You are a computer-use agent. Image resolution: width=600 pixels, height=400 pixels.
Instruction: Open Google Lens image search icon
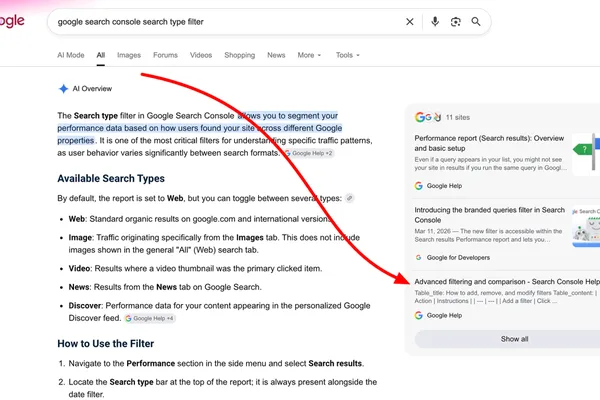coord(455,22)
